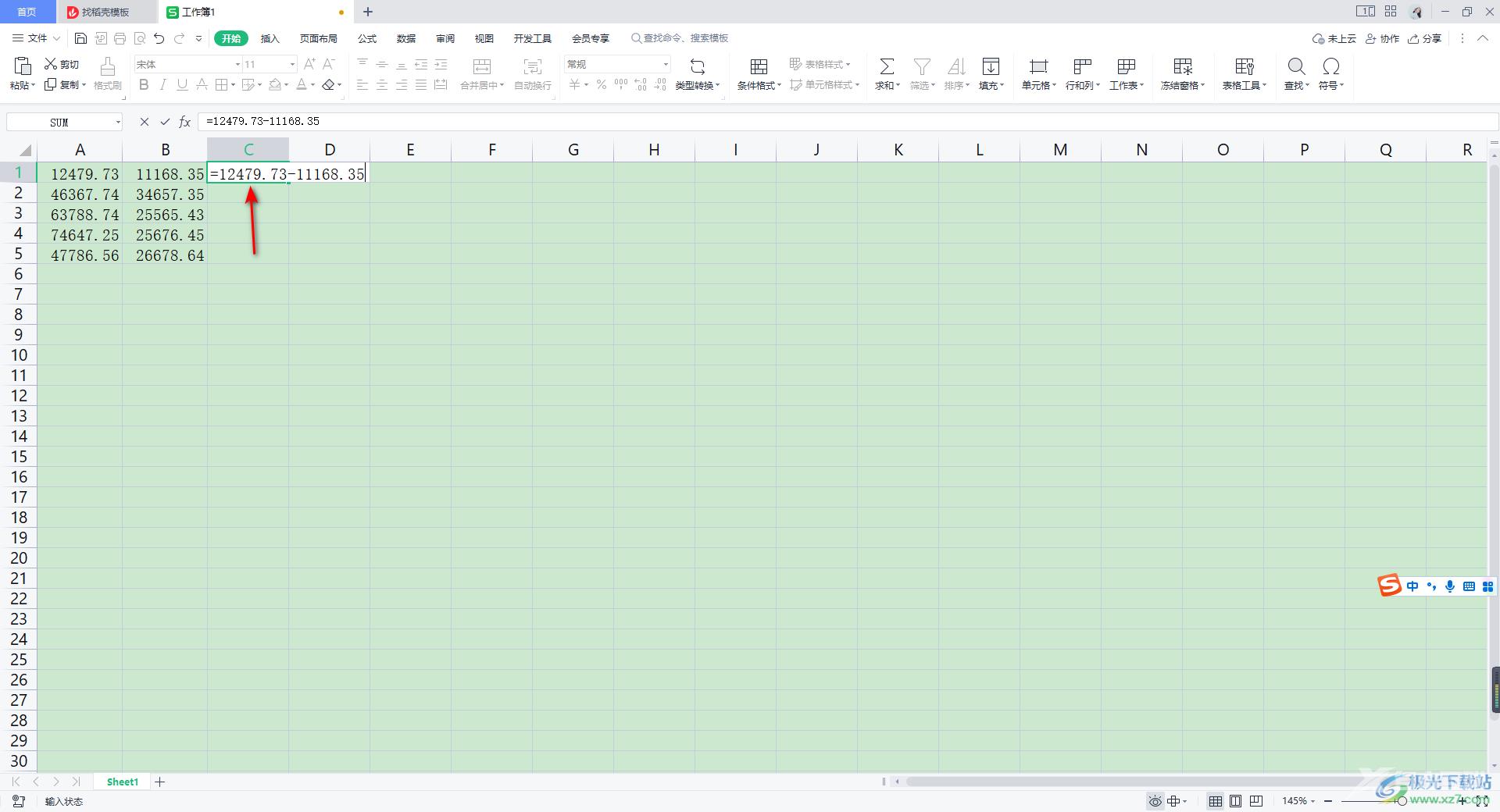Click the Type Conversion icon
This screenshot has width=1500, height=812.
pyautogui.click(x=698, y=66)
